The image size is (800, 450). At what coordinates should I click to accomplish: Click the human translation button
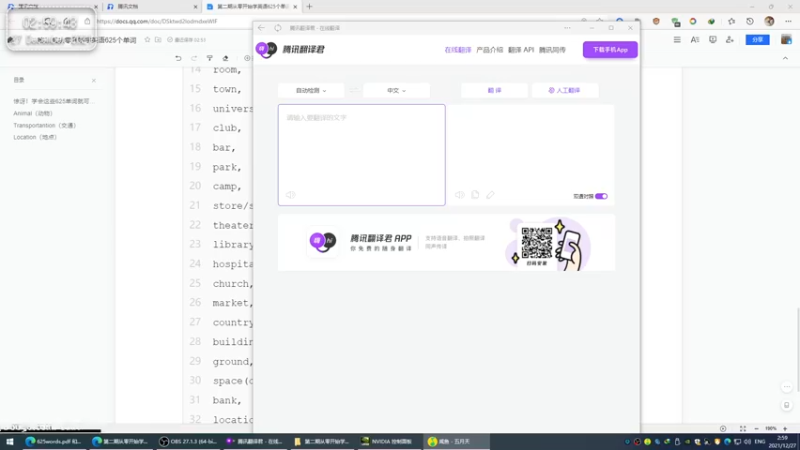tap(565, 90)
